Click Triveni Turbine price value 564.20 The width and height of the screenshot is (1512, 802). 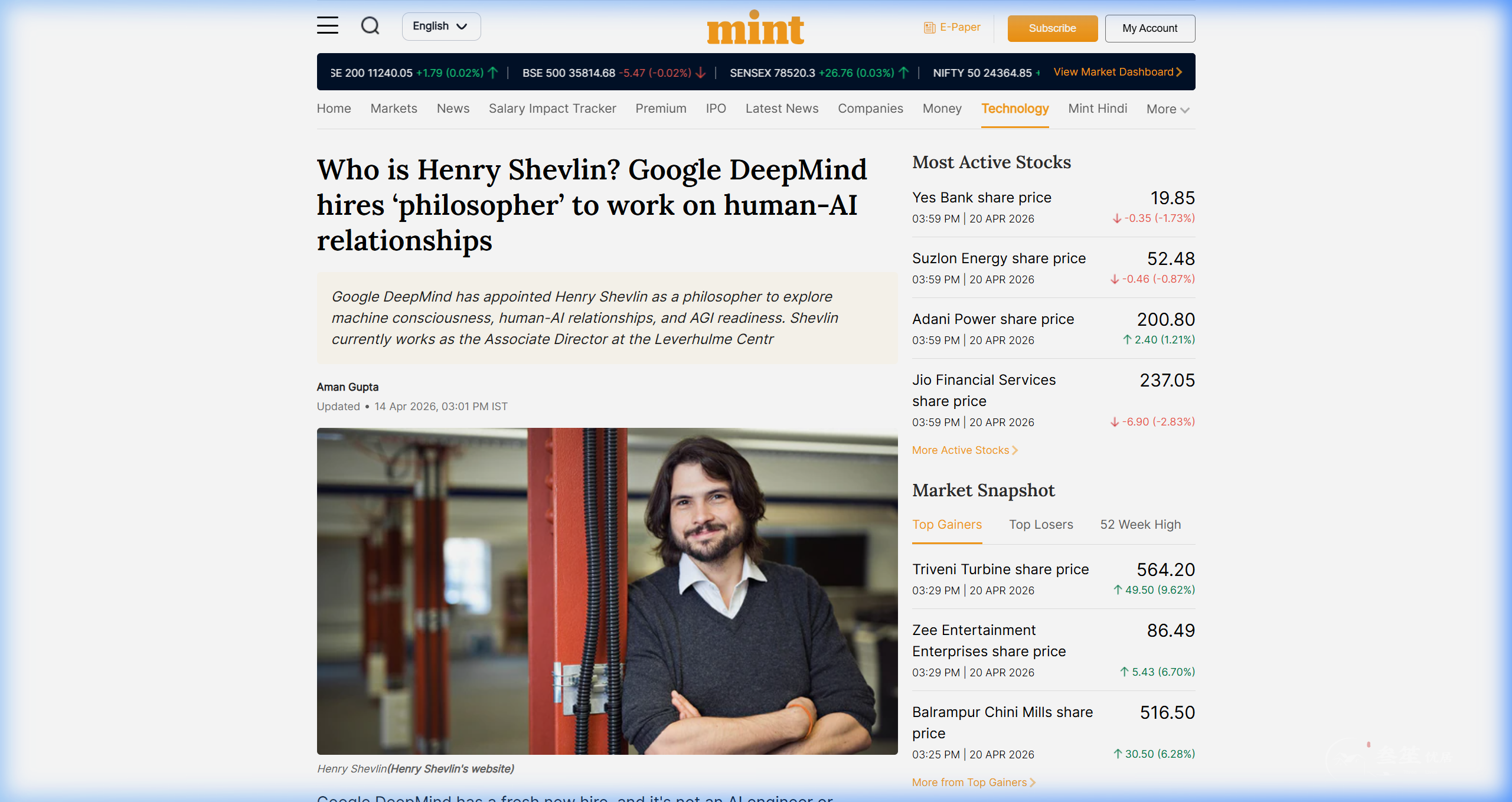(1165, 570)
